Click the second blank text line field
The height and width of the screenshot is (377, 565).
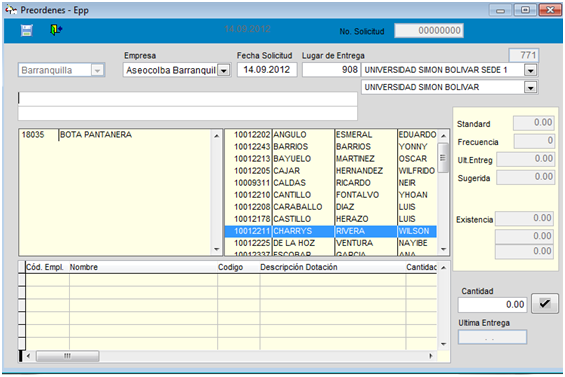click(188, 113)
